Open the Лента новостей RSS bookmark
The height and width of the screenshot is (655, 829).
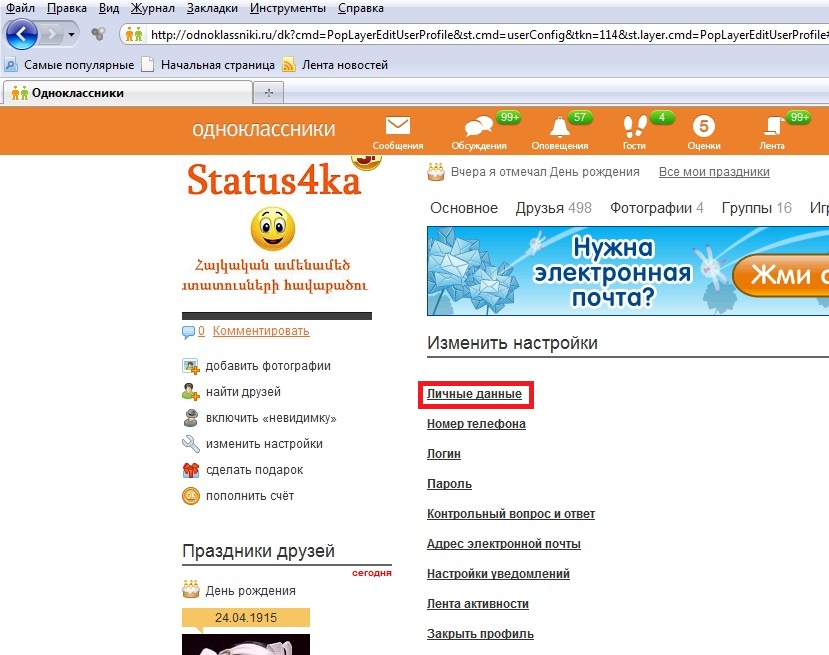[x=335, y=65]
